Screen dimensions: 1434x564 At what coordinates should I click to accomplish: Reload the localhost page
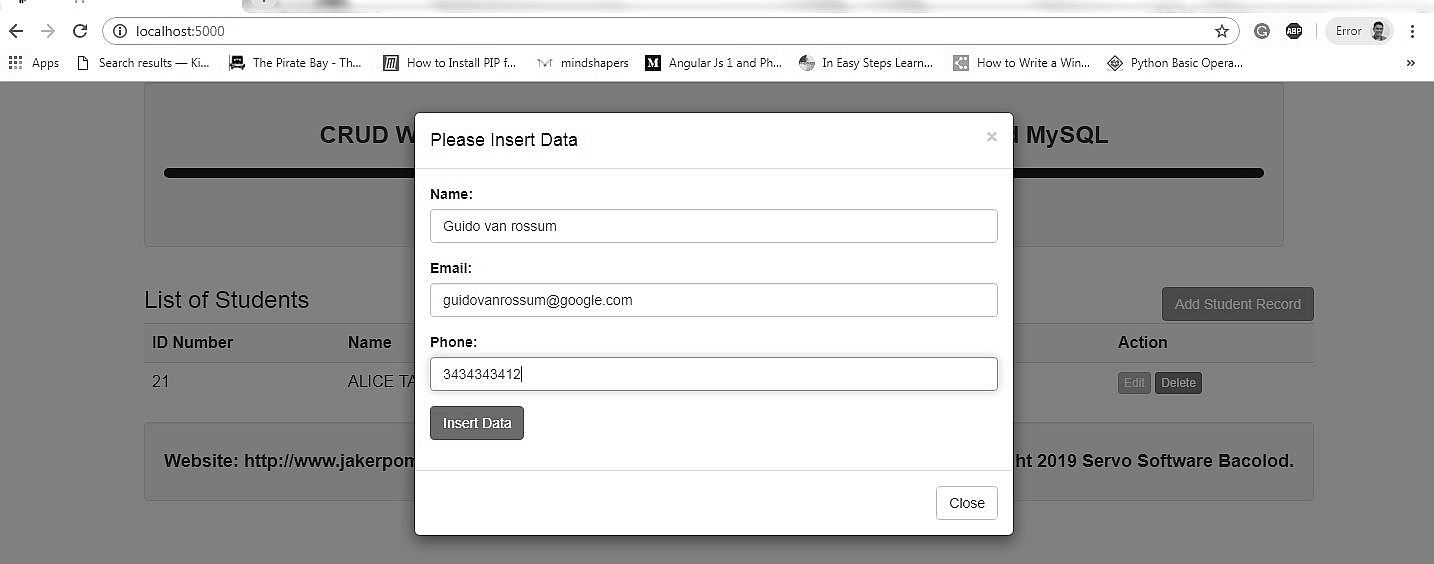pyautogui.click(x=80, y=31)
